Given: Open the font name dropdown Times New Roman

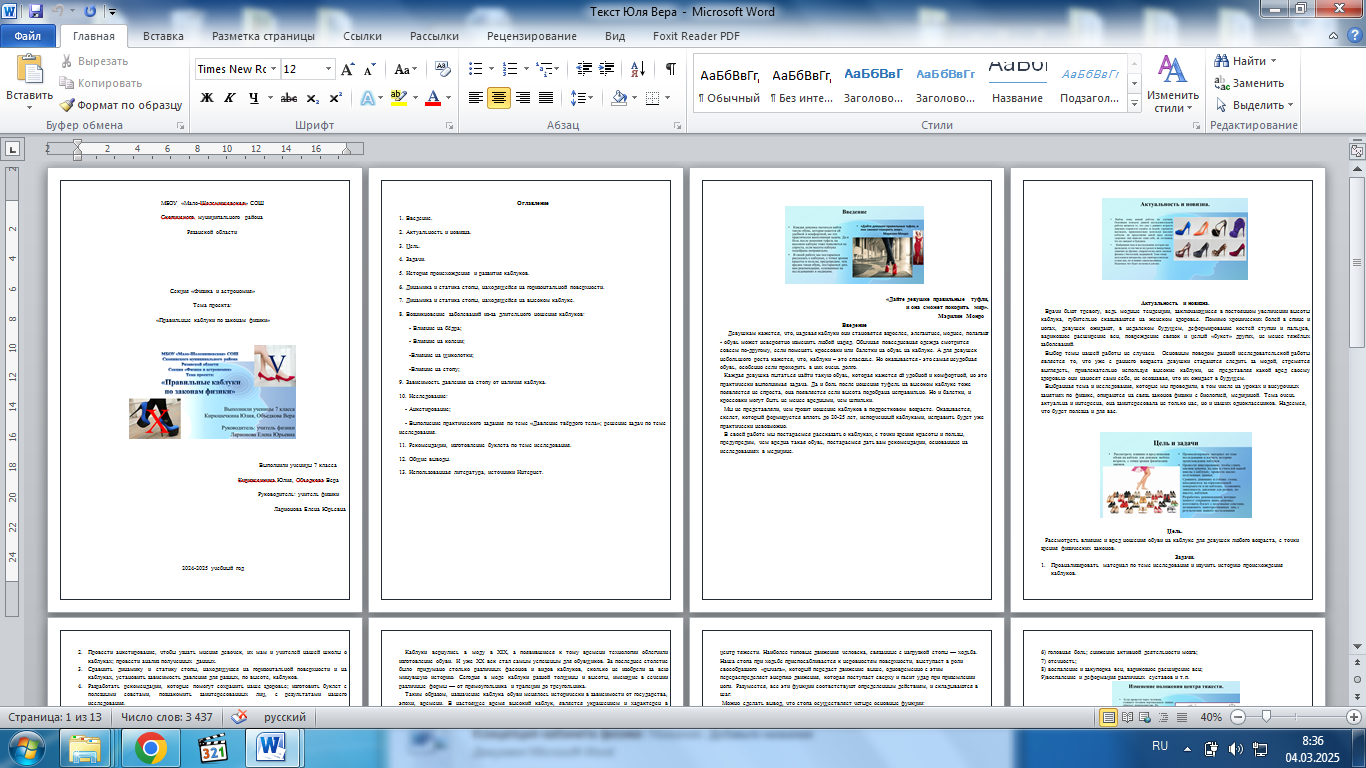Looking at the screenshot, I should [x=272, y=70].
